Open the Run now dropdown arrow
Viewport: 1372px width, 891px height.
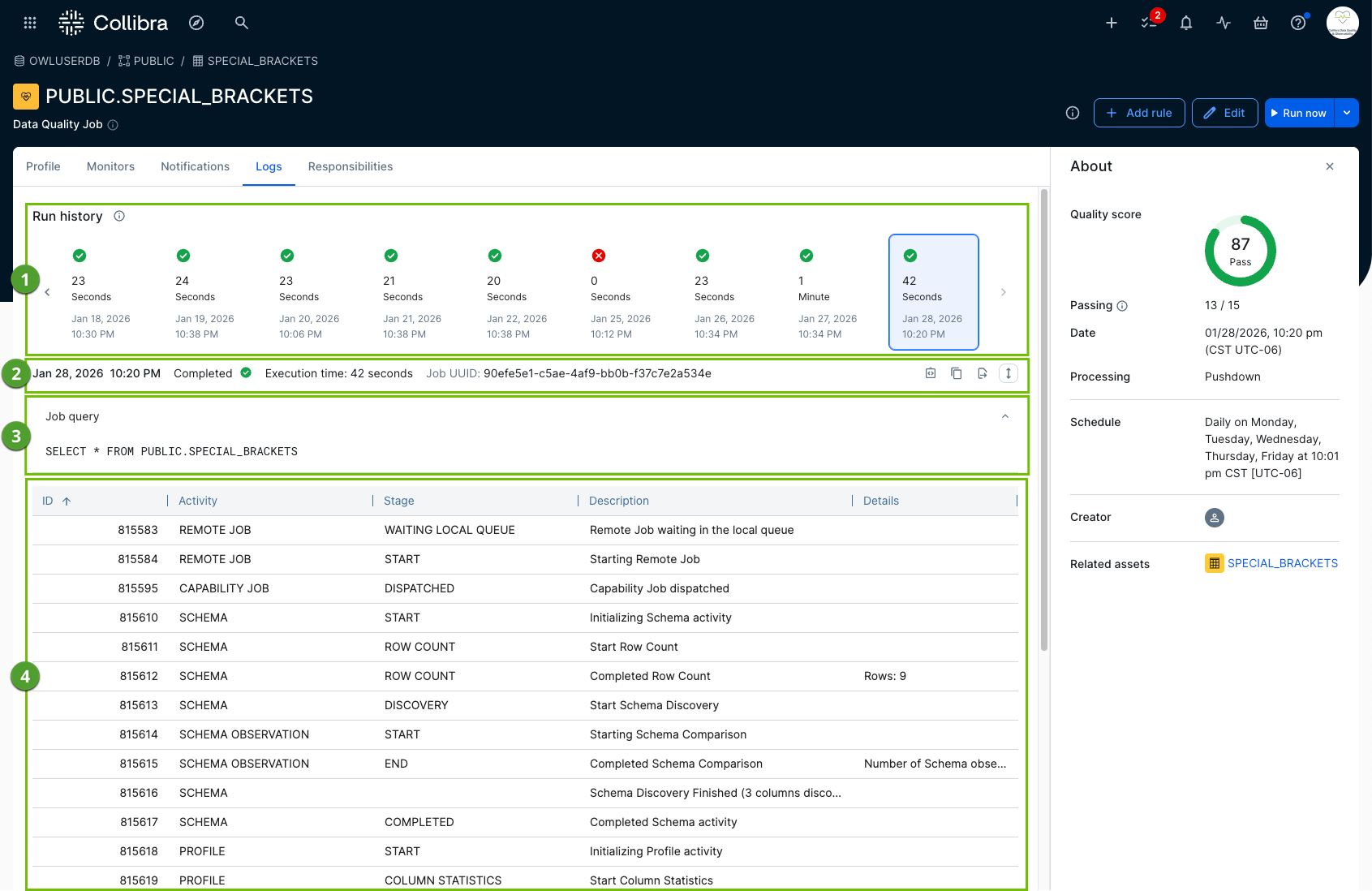pyautogui.click(x=1347, y=113)
